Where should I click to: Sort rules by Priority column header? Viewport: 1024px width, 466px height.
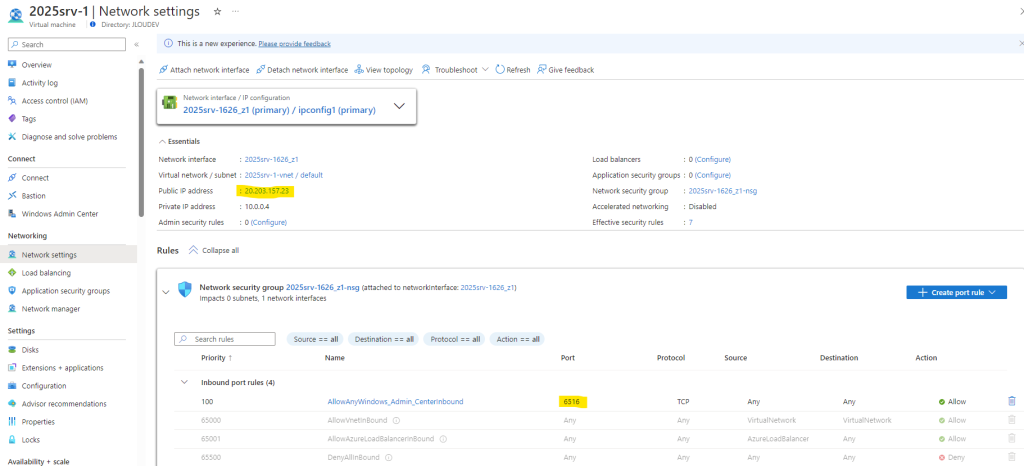[216, 358]
